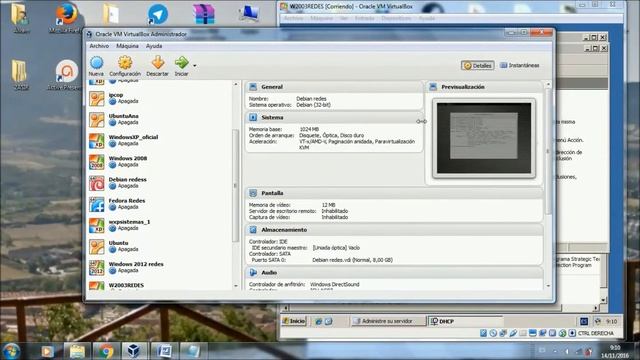The width and height of the screenshot is (640, 360).
Task: Open Telegram desktop shortcut
Action: click(158, 16)
